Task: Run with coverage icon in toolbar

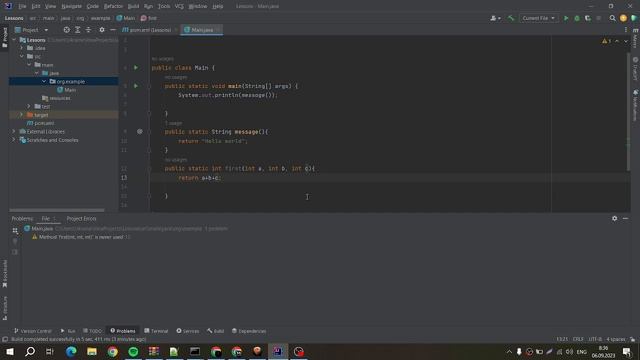Action: (x=588, y=18)
